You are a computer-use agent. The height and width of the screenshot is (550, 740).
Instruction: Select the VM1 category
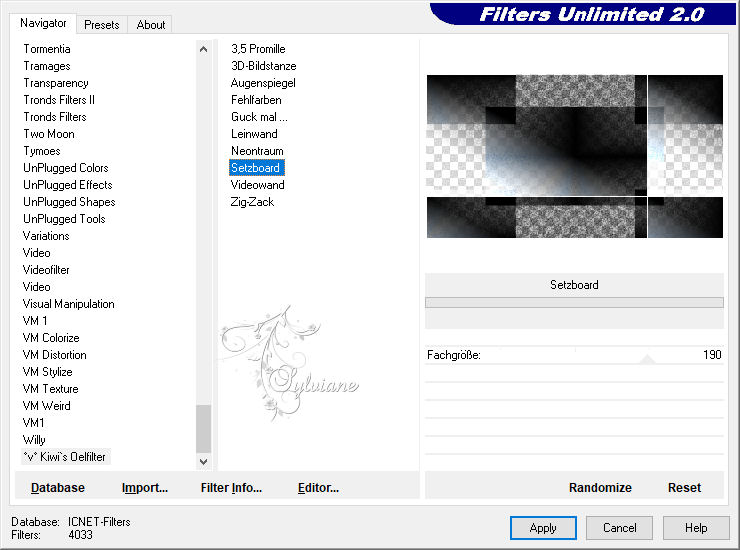pos(34,423)
